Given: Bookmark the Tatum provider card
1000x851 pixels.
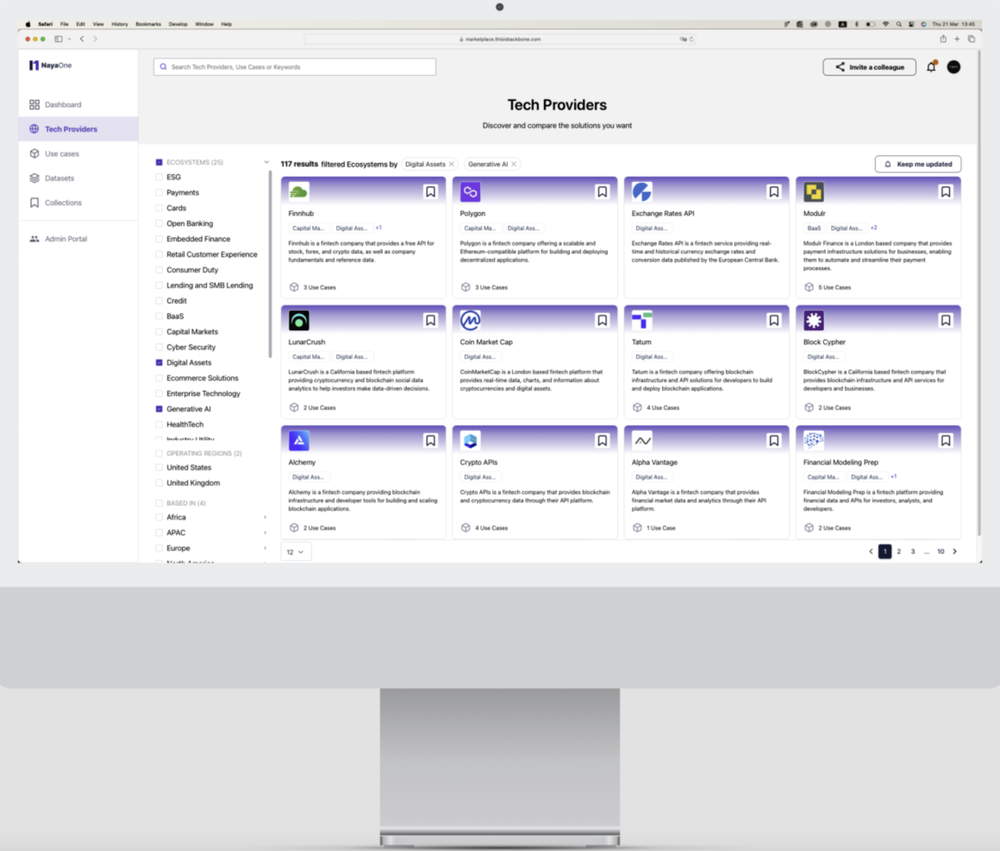Looking at the screenshot, I should coord(774,320).
